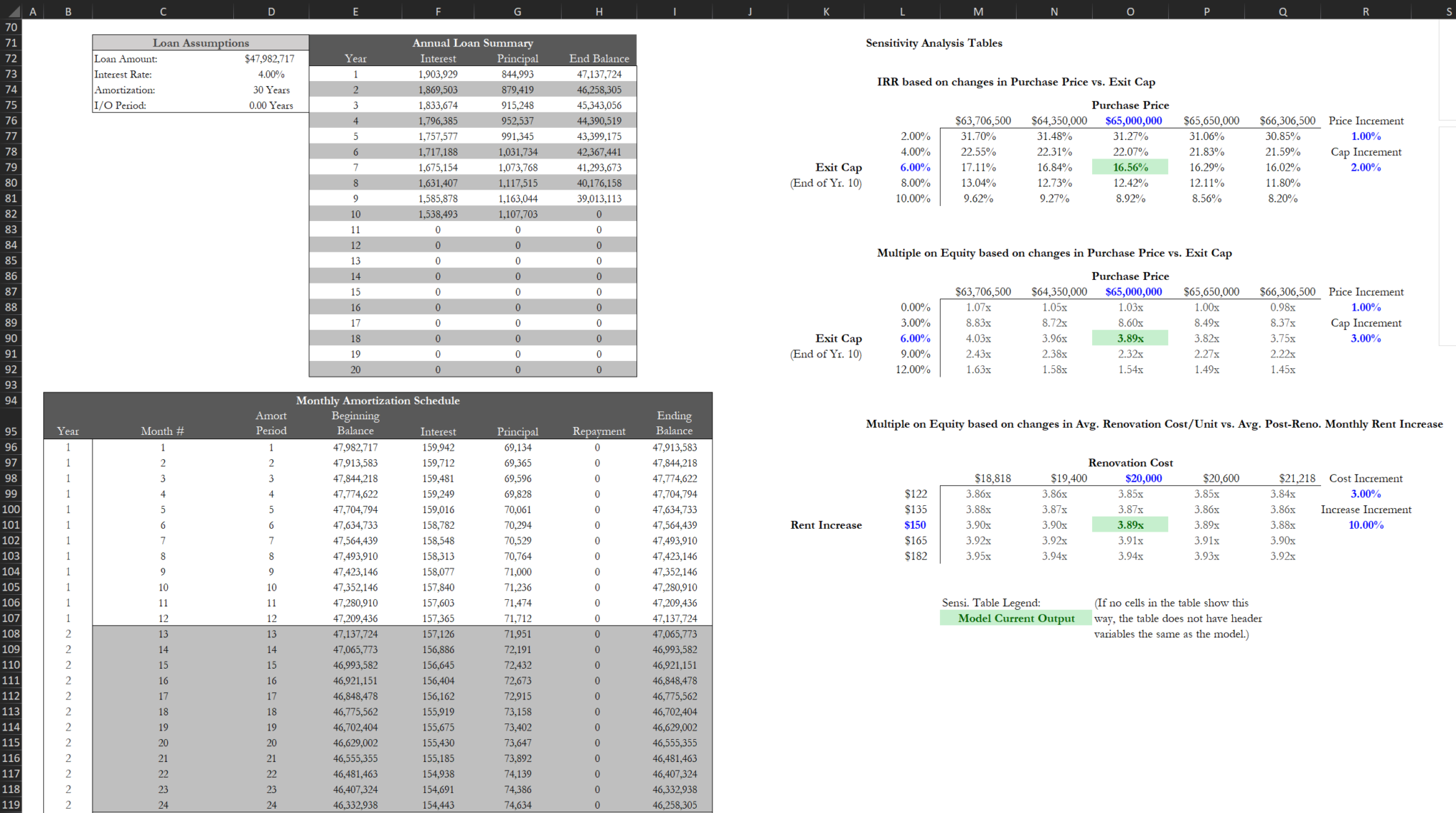The width and height of the screenshot is (1456, 813).
Task: Click the Loan Amount value $47,982,717
Action: (x=269, y=59)
